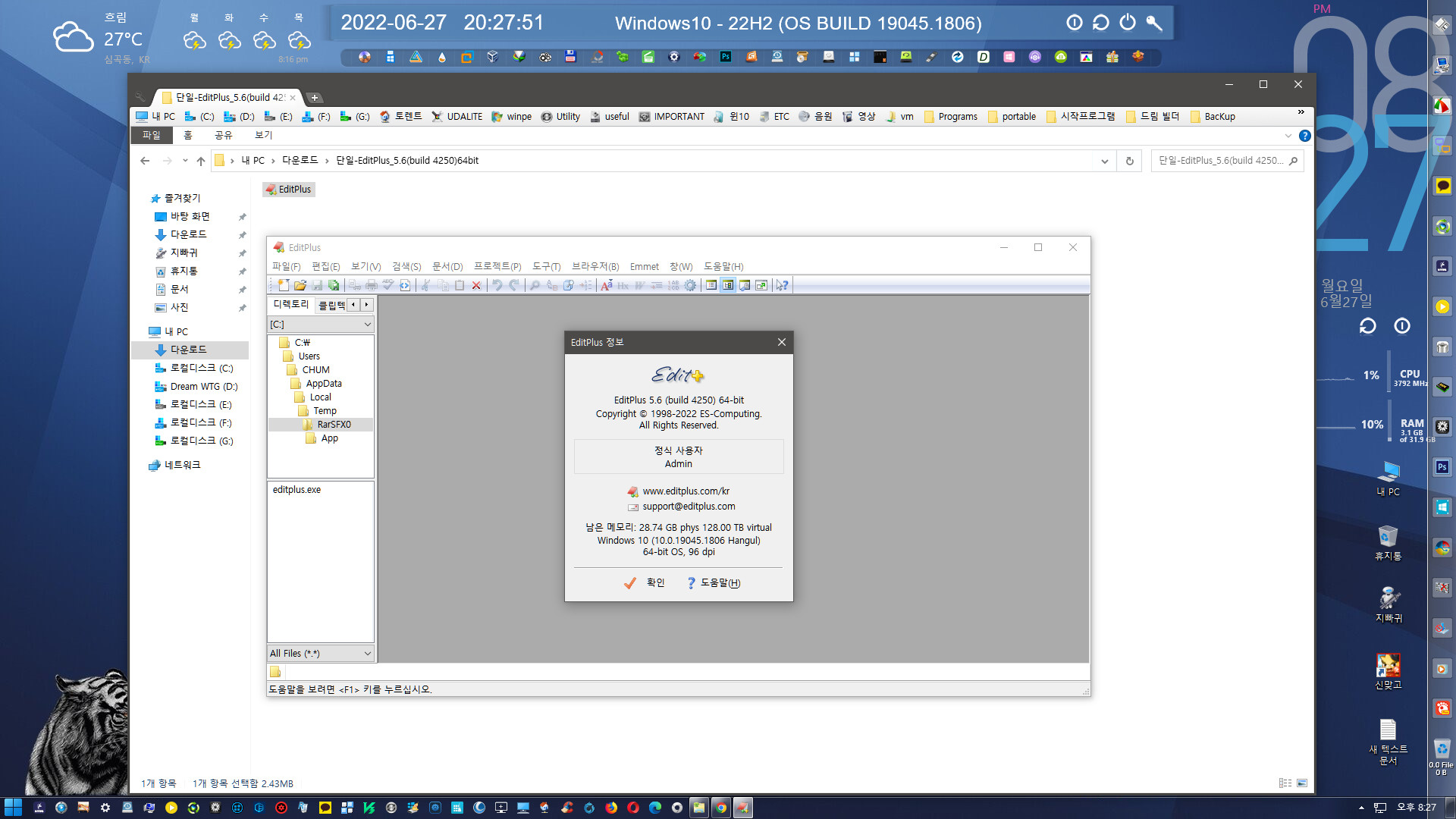Expand the Explorer address bar history dropdown
This screenshot has height=819, width=1456.
click(x=1105, y=161)
